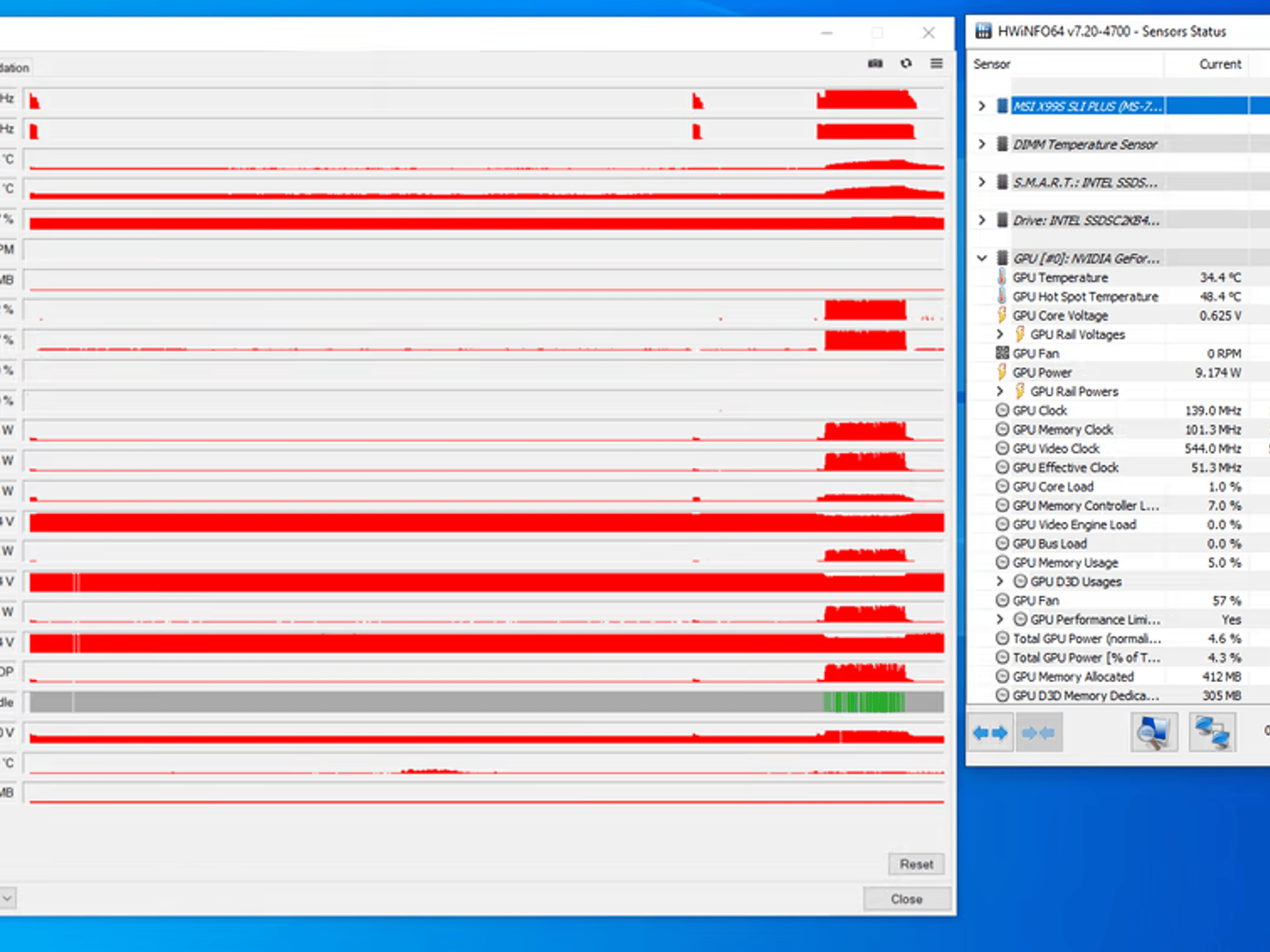Select the GPU Video Clock row

pos(1119,449)
